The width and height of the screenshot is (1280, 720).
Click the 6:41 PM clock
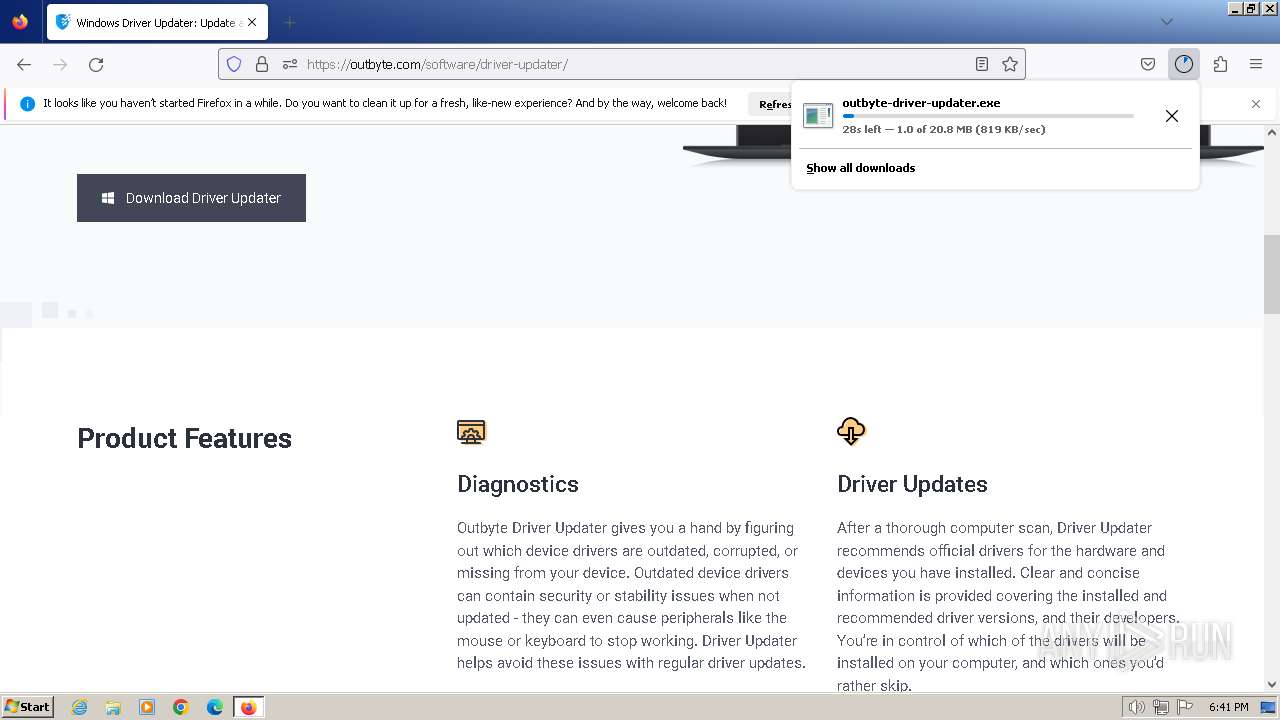pyautogui.click(x=1228, y=707)
